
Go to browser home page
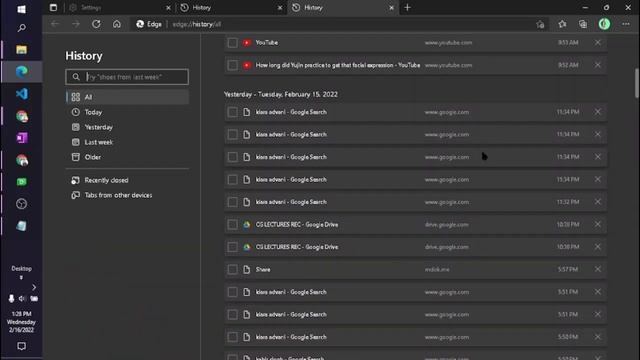(117, 24)
